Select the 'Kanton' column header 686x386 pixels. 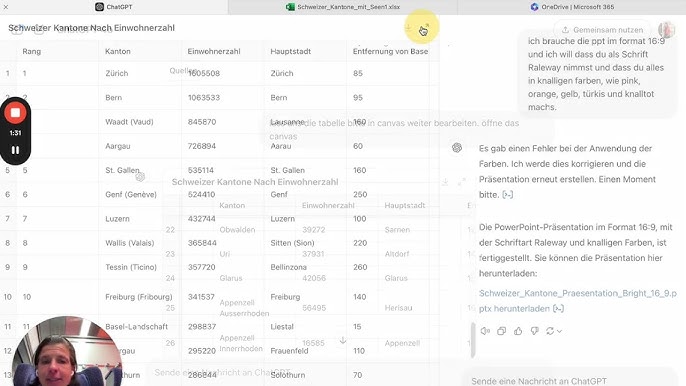click(118, 51)
